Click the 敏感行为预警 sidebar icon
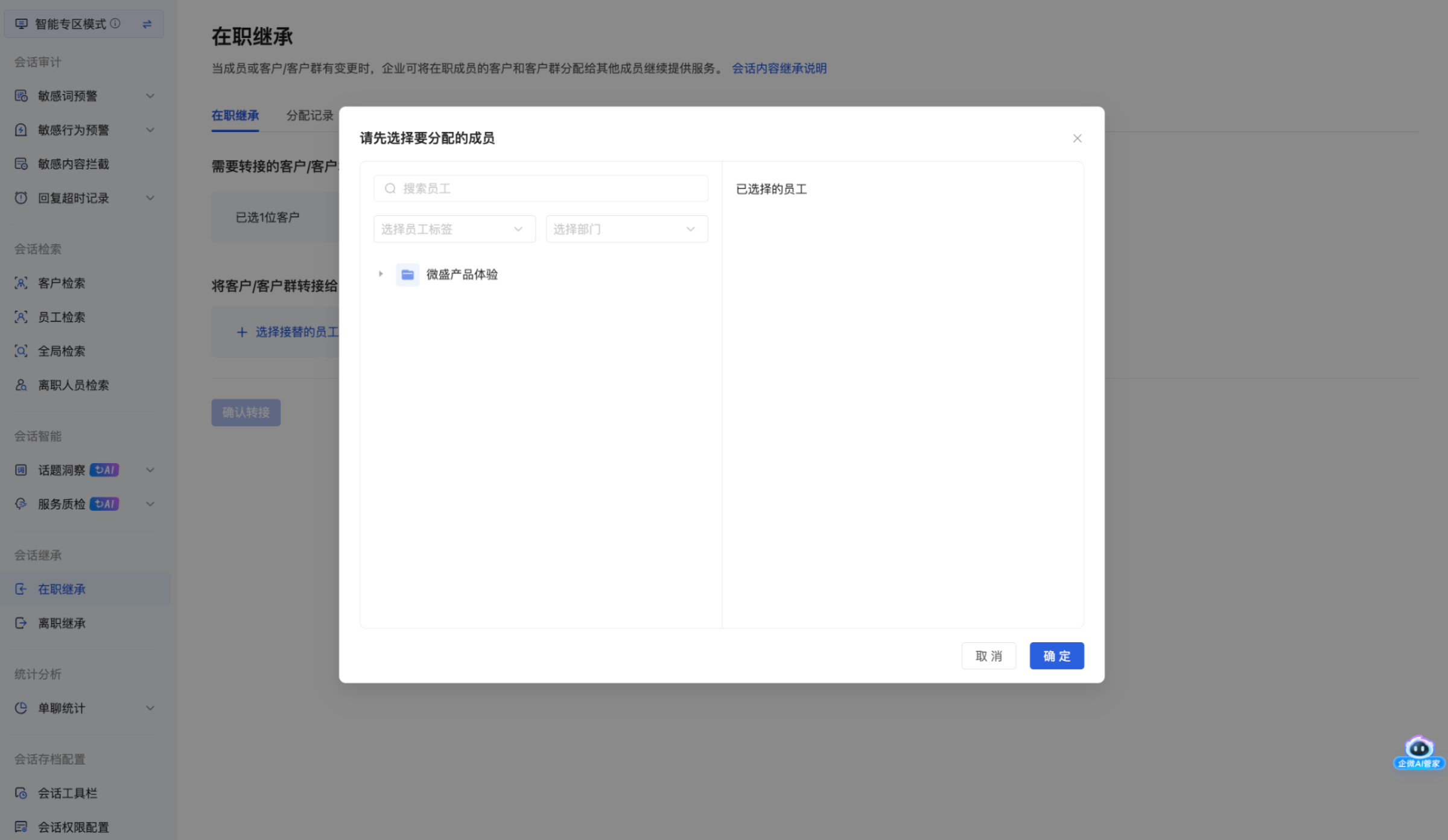 [21, 130]
